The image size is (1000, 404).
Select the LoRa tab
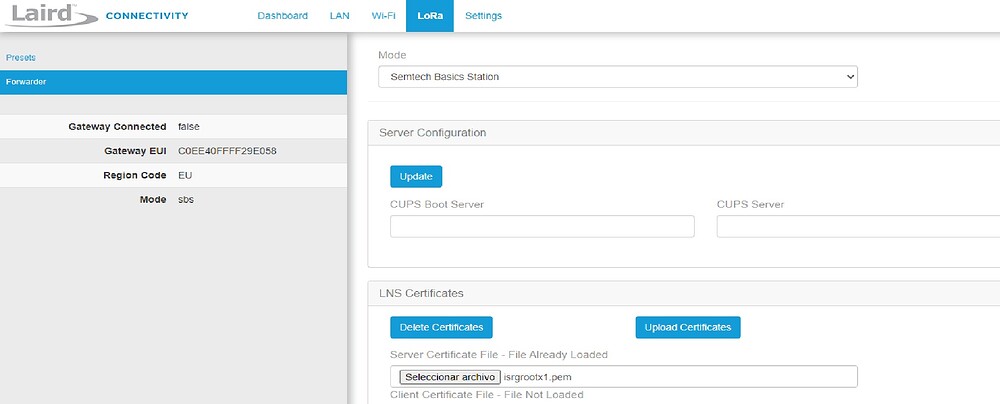[429, 16]
